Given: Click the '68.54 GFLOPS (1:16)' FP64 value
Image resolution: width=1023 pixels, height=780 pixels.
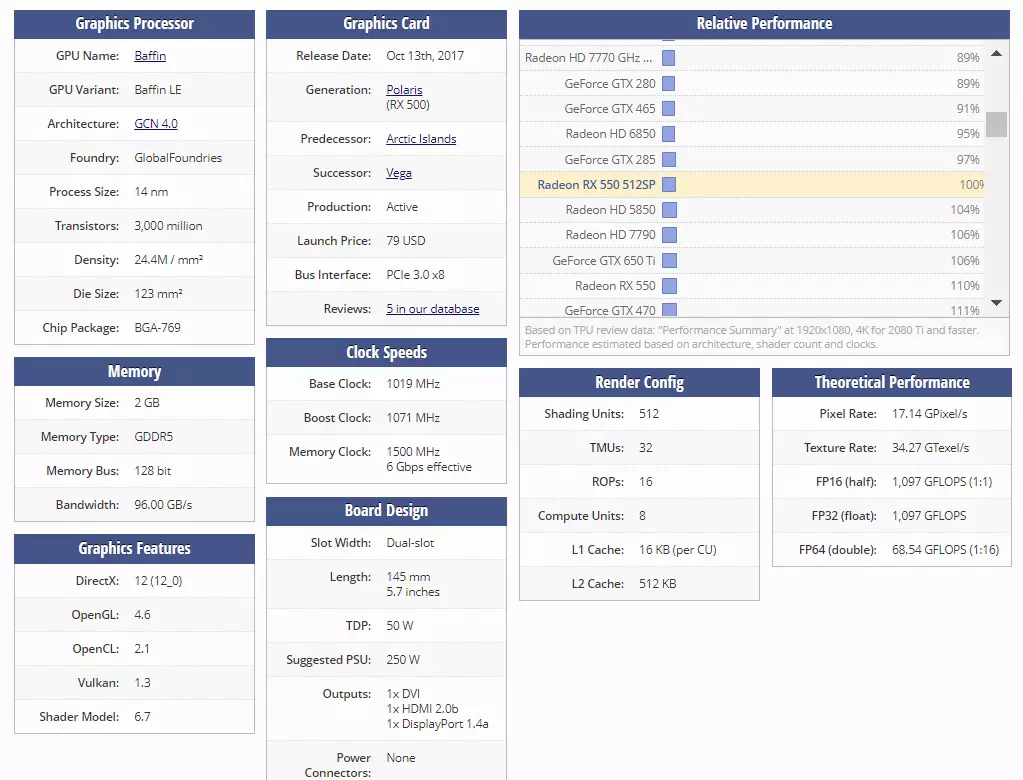Looking at the screenshot, I should pos(945,550).
